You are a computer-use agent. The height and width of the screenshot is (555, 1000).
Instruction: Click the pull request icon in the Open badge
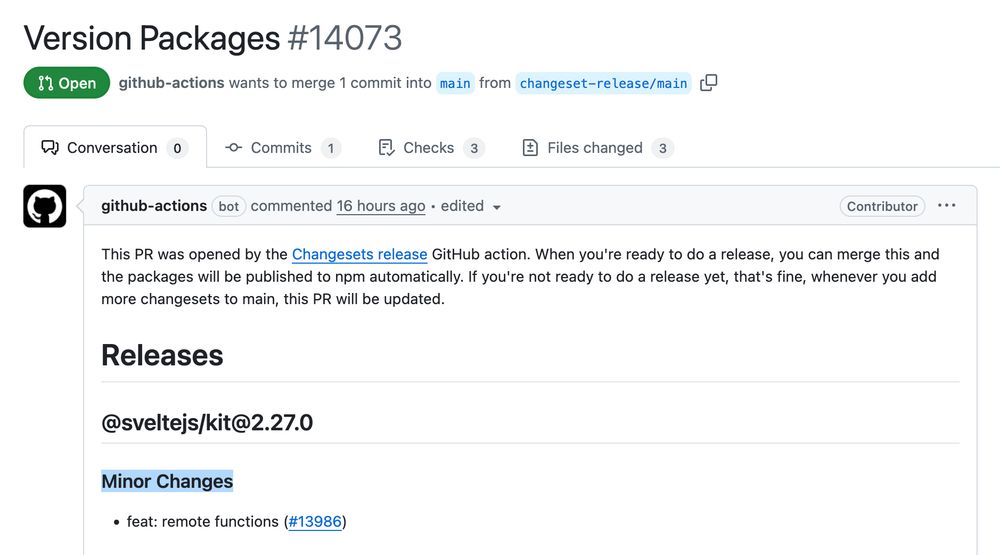coord(45,83)
